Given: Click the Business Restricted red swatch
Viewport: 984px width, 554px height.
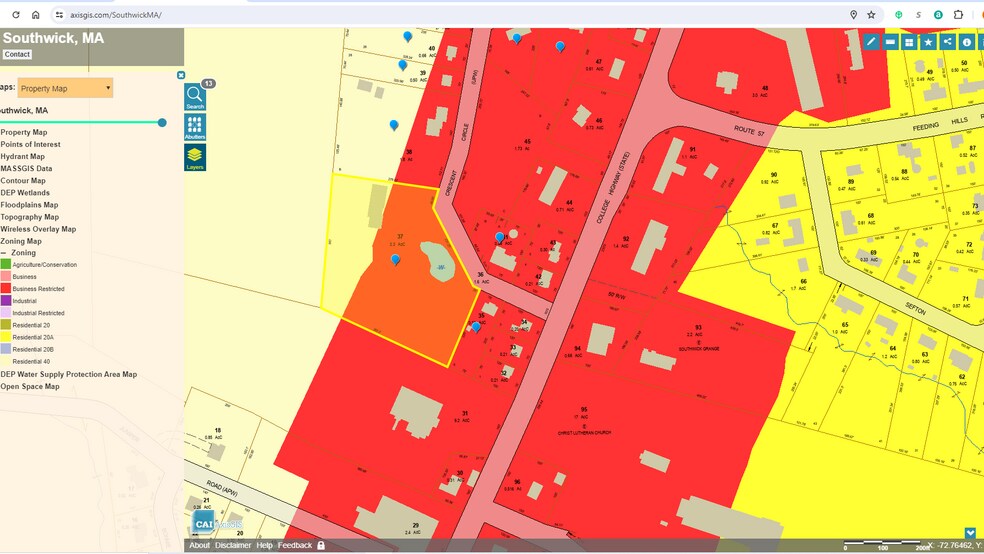Looking at the screenshot, I should click(x=5, y=289).
